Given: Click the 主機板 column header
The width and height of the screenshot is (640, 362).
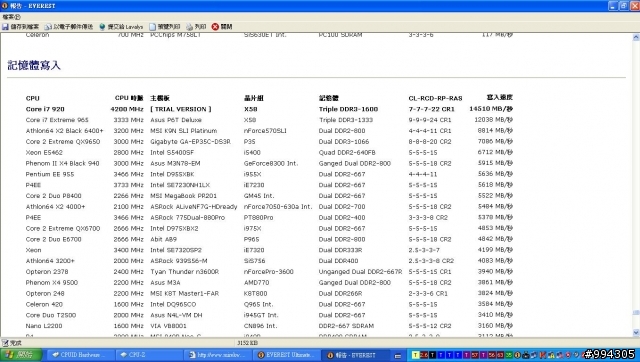Looking at the screenshot, I should 160,98.
